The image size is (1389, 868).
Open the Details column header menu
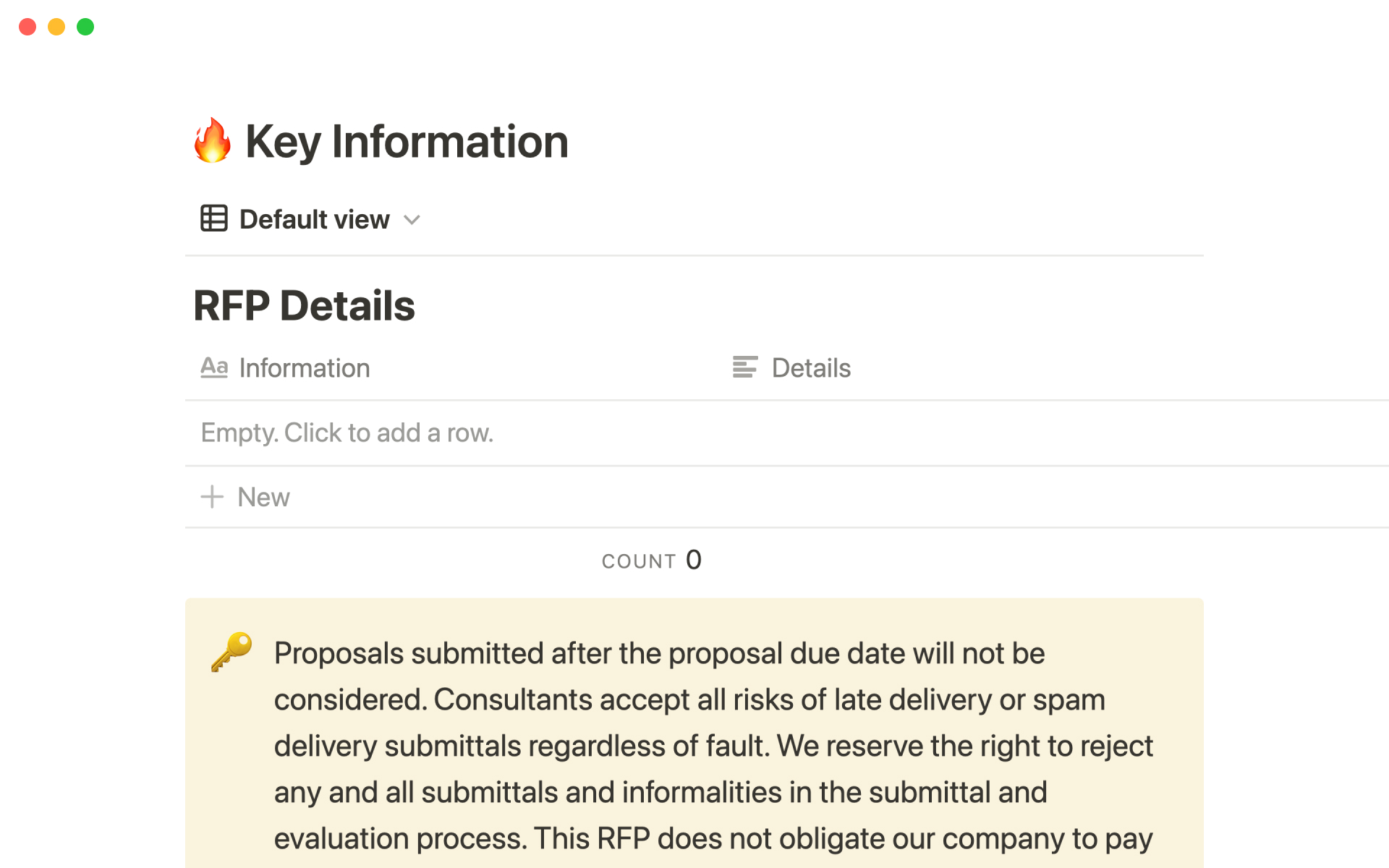811,368
